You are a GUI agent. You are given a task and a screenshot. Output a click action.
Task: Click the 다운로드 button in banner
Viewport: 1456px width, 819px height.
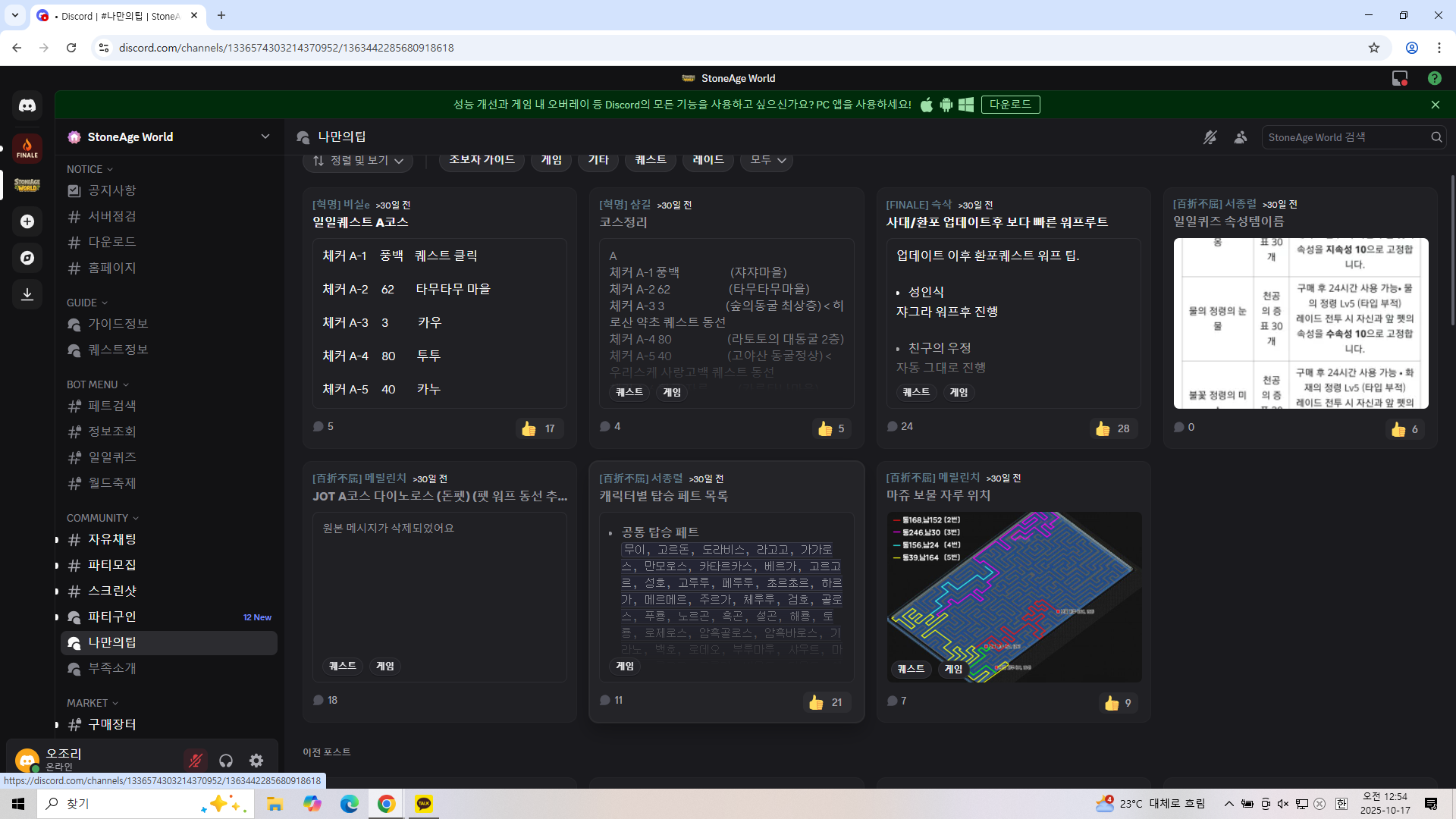[x=1010, y=105]
